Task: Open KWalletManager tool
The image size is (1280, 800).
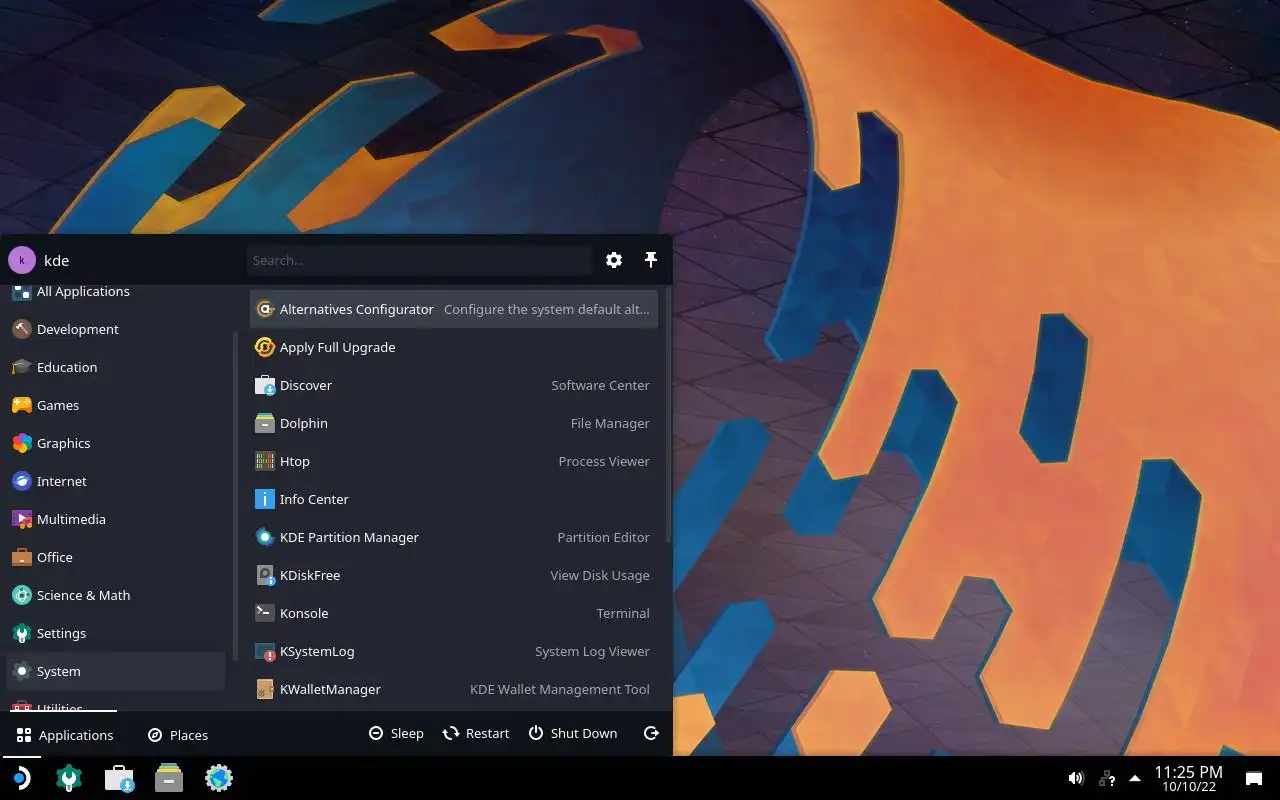Action: click(x=454, y=689)
